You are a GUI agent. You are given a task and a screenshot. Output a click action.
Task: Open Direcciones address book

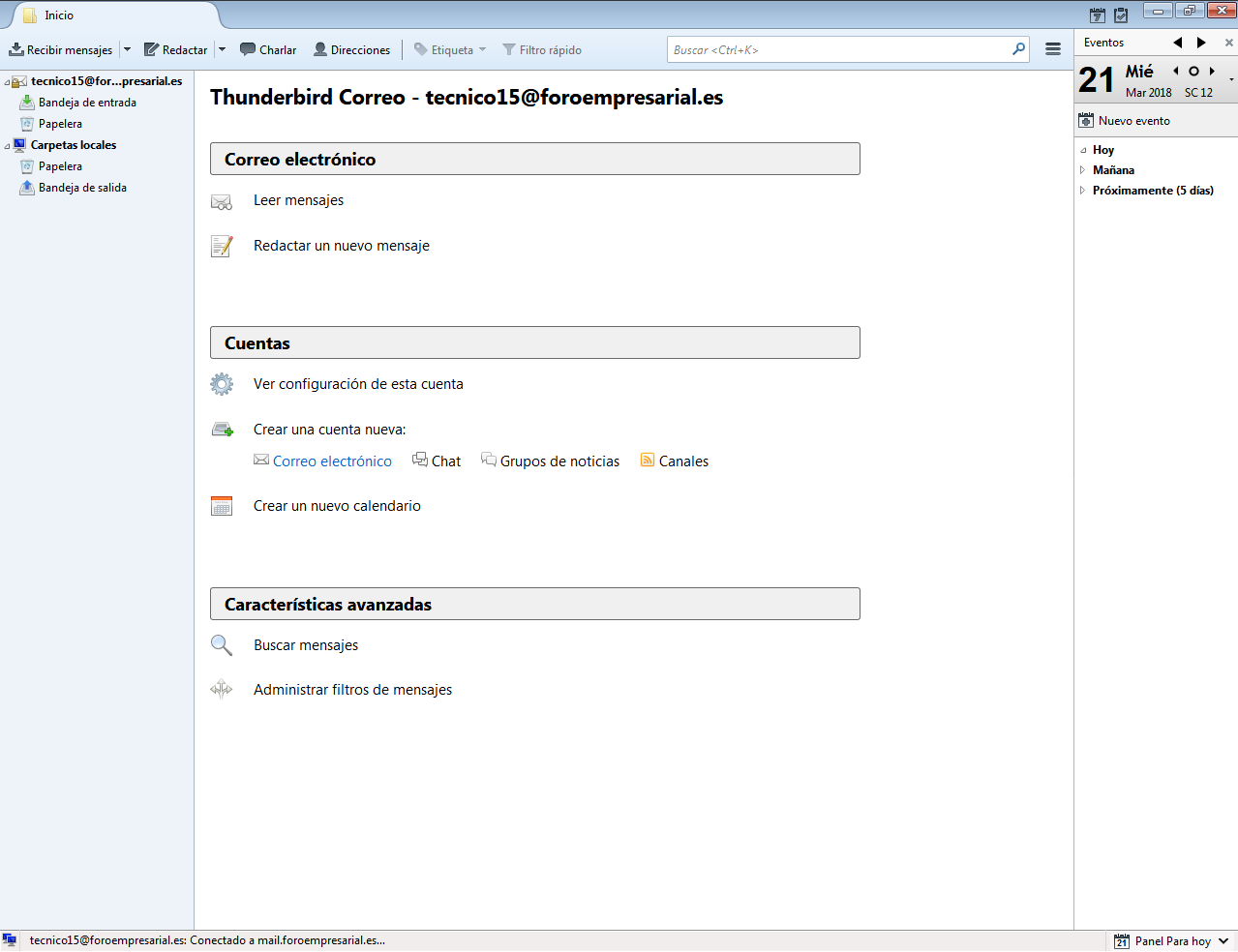pos(351,49)
